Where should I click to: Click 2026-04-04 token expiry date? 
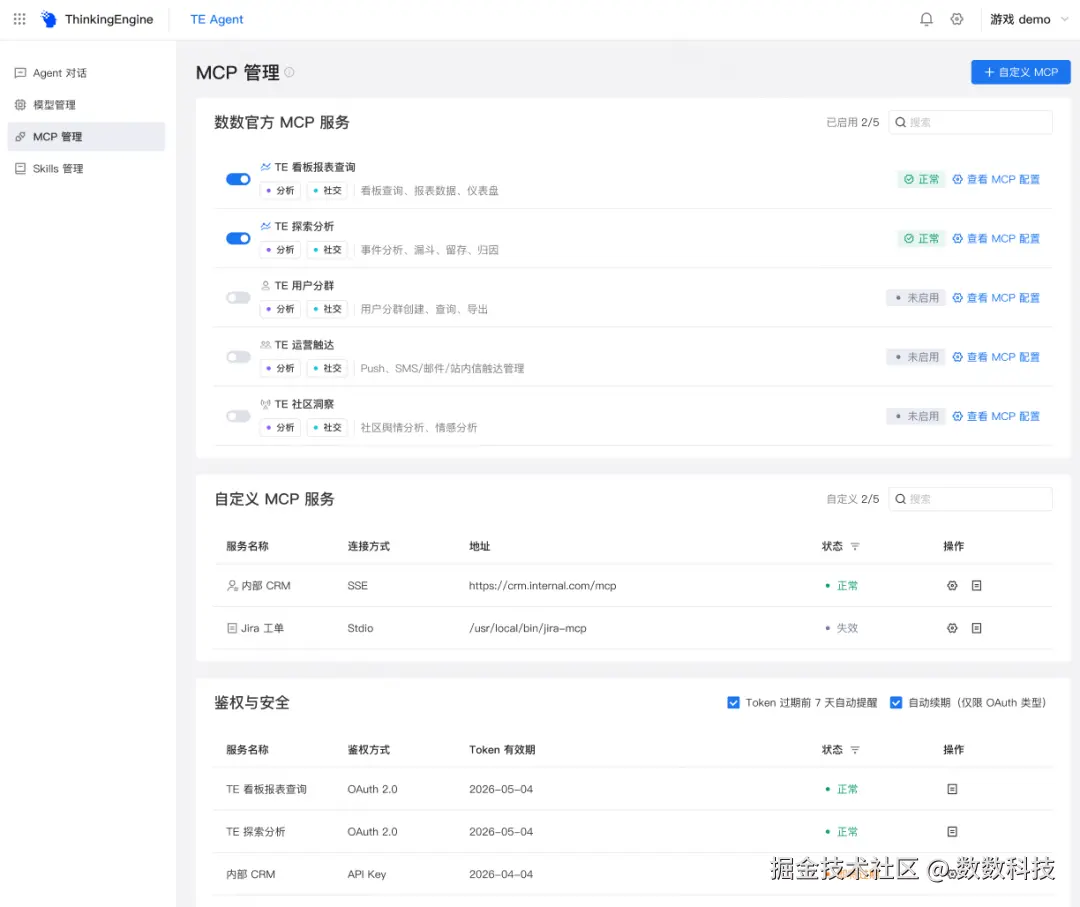[501, 874]
